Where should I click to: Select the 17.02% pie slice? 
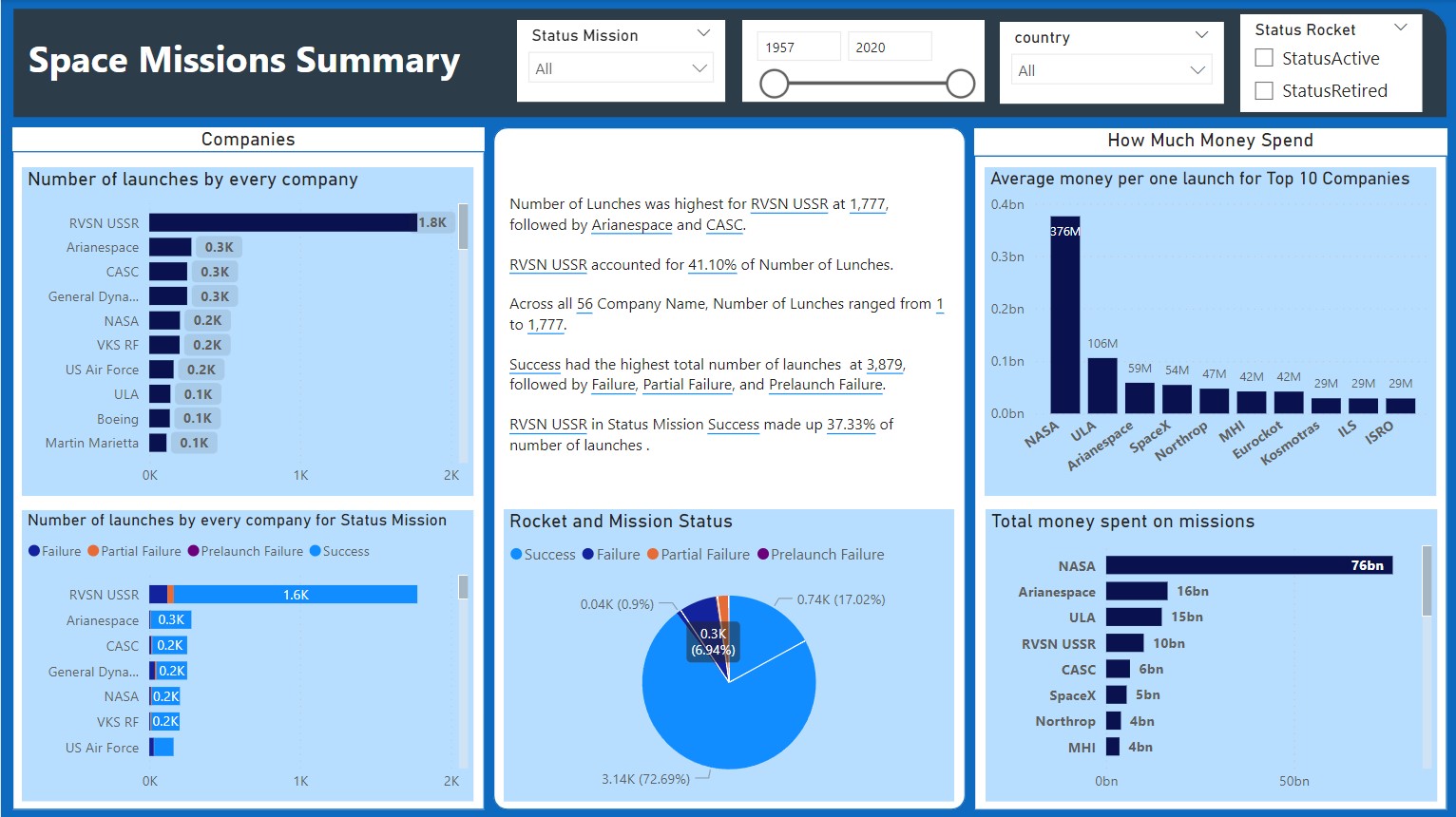(x=760, y=636)
